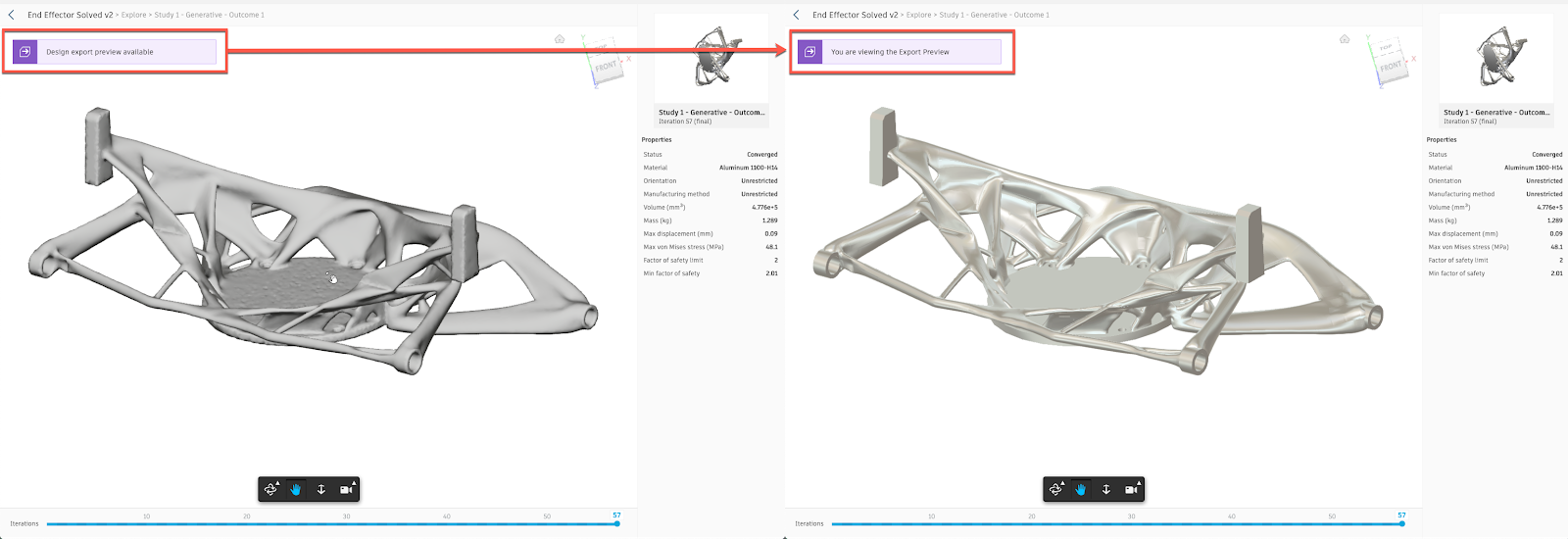
Task: Click 'Explore' breadcrumb in left panel
Action: coord(134,15)
